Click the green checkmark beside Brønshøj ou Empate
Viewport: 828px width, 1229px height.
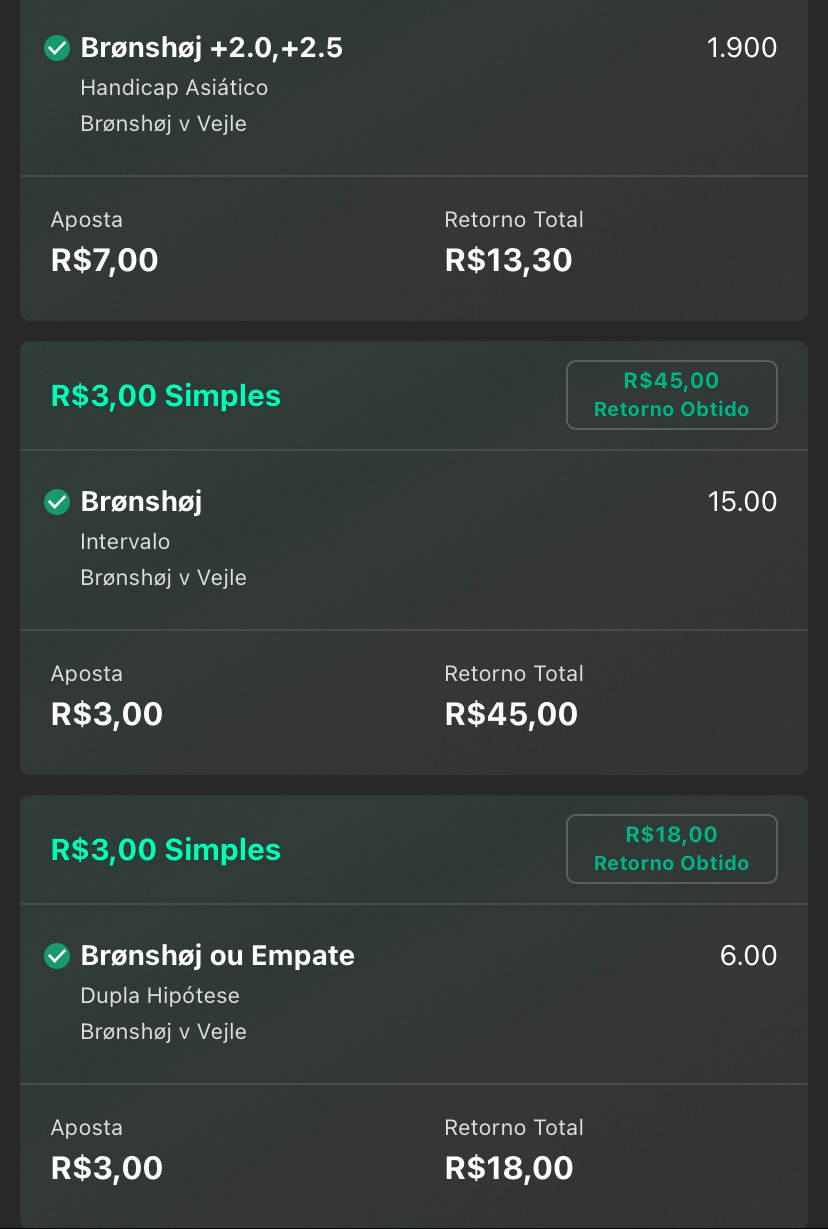pos(57,956)
